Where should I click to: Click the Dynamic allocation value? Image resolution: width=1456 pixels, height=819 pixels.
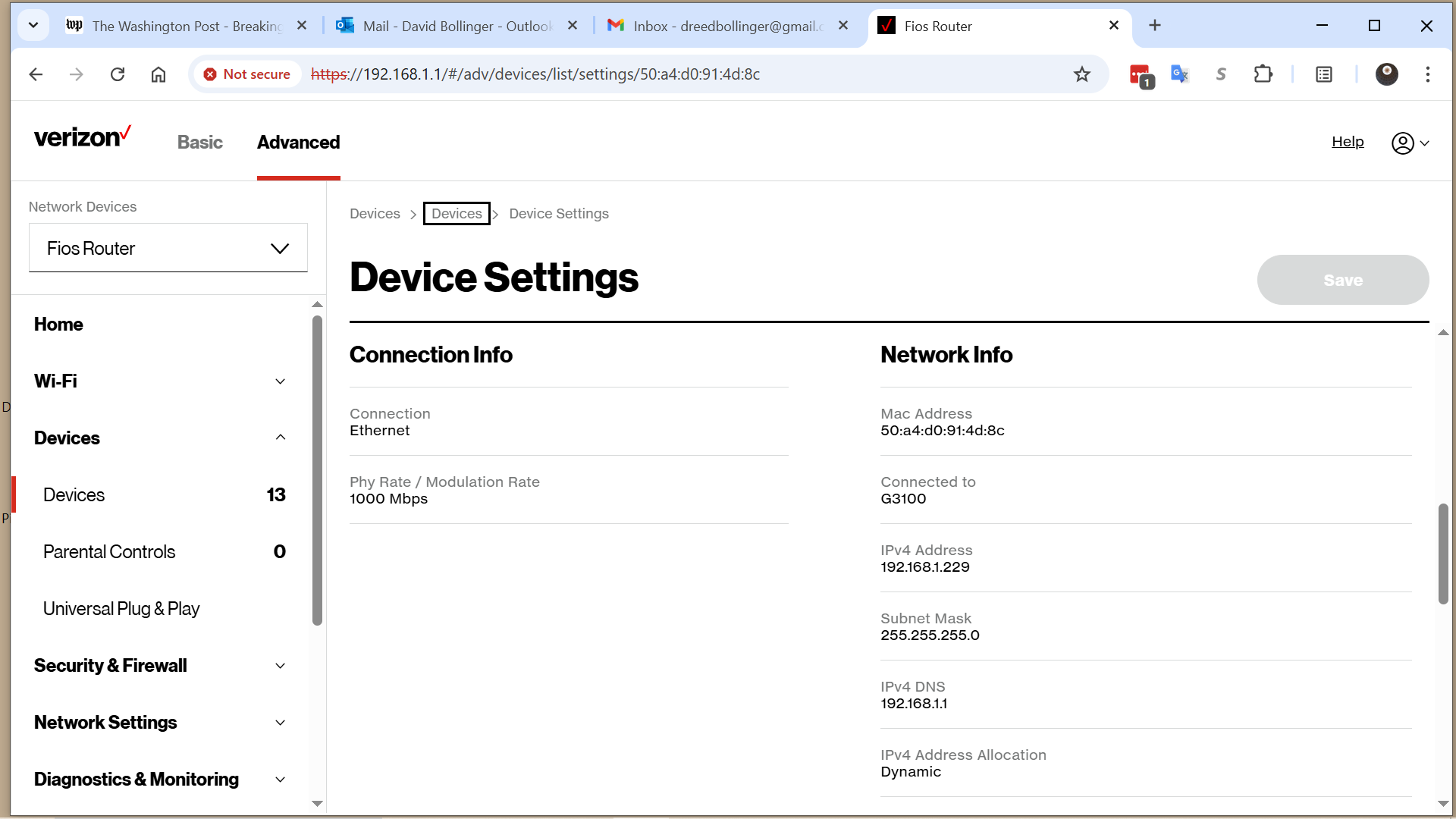(911, 772)
